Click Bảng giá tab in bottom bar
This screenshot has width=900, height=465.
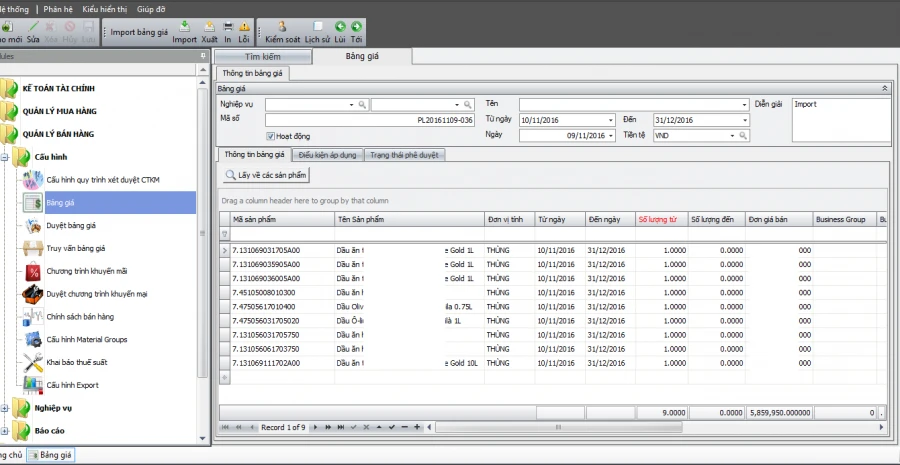coord(51,455)
